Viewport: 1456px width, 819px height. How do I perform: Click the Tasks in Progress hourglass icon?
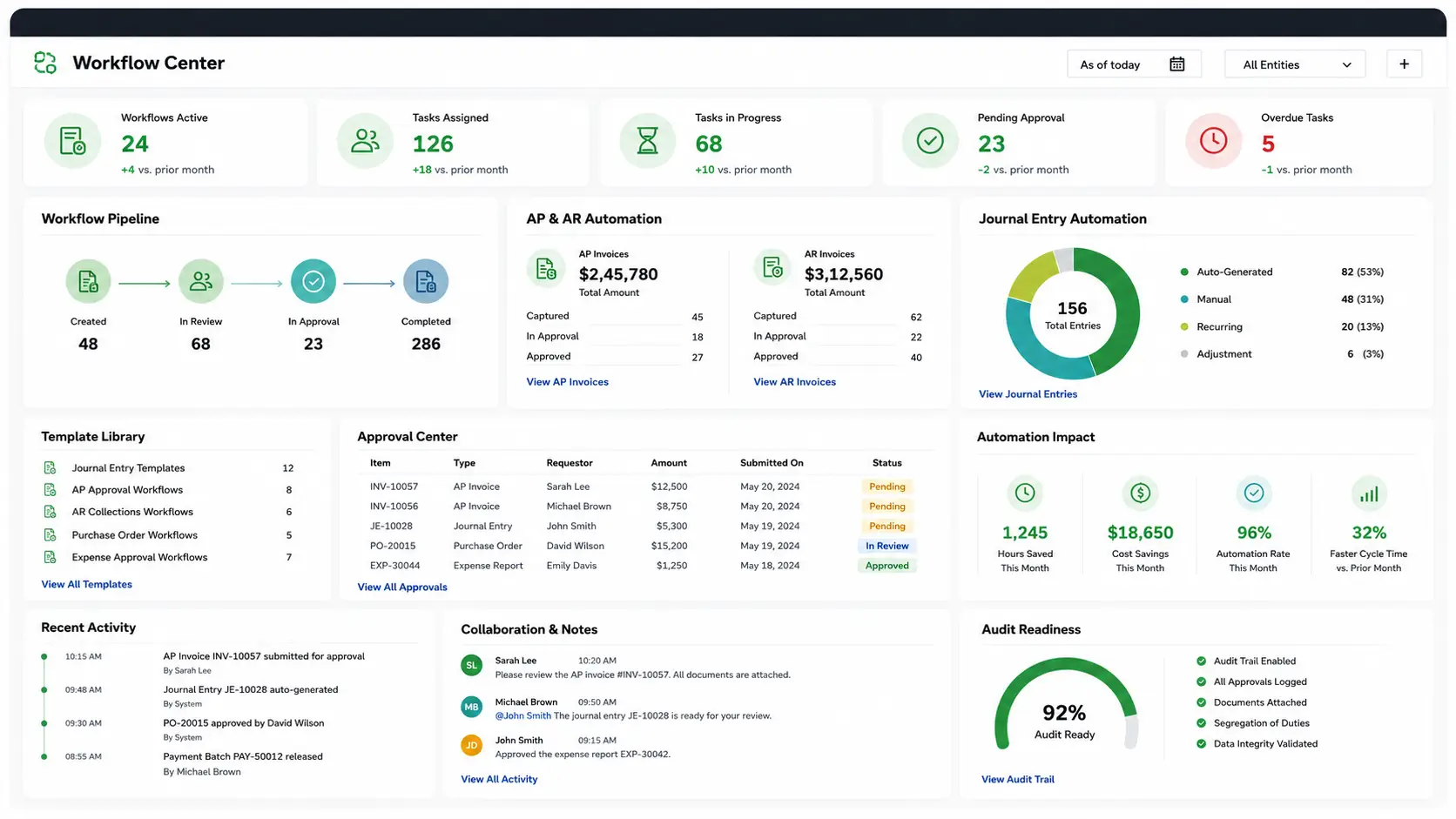point(647,141)
